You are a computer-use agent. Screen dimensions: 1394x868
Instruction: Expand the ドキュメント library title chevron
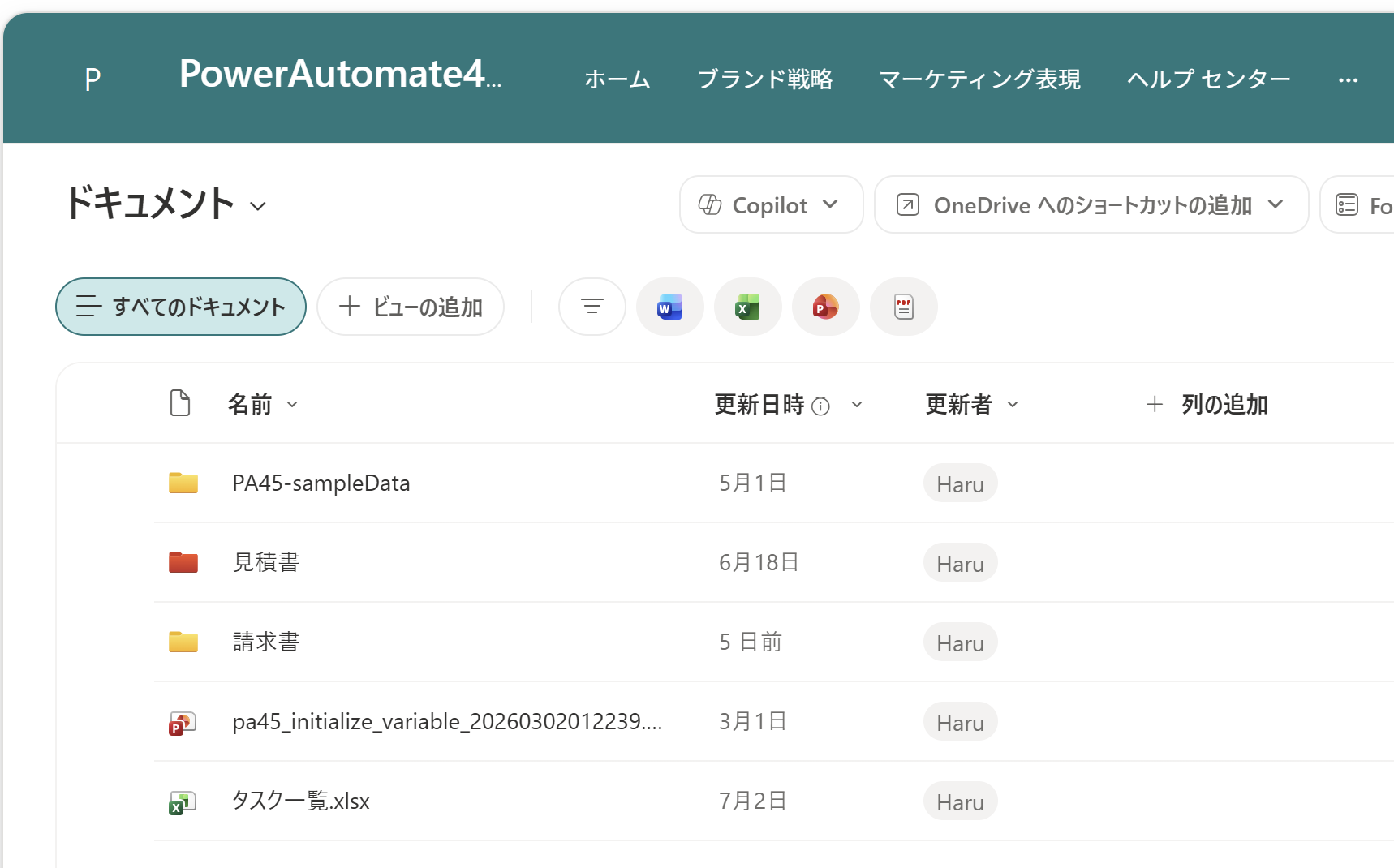(258, 206)
